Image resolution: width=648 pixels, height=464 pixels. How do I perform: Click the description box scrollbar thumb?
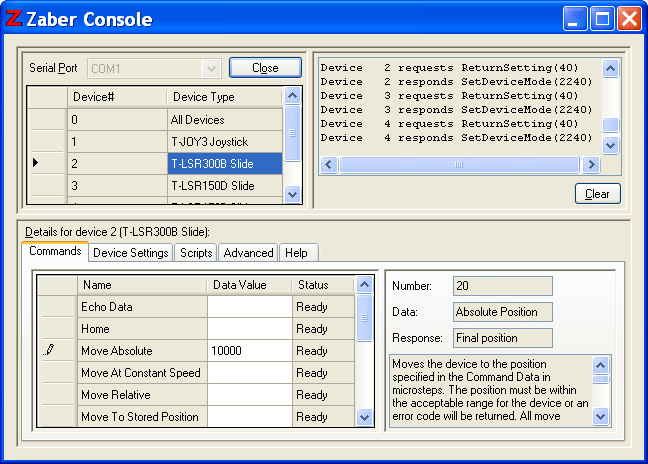(600, 379)
